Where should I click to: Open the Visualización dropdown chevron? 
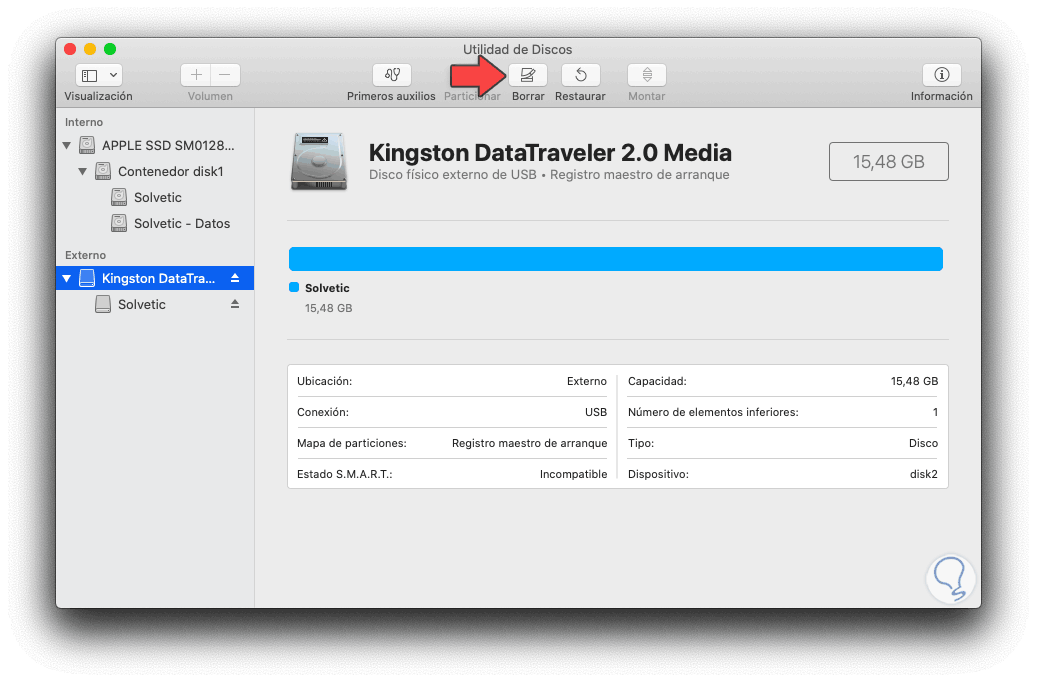(x=114, y=75)
